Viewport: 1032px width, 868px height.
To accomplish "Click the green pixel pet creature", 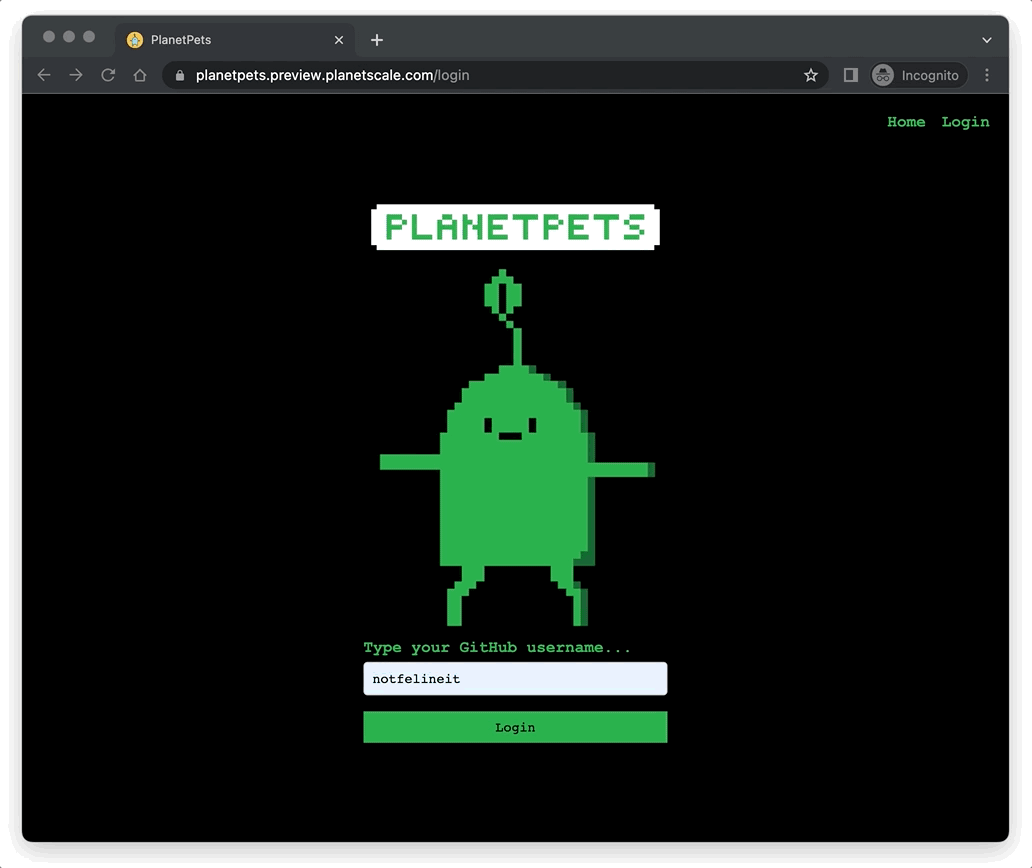I will pyautogui.click(x=517, y=447).
